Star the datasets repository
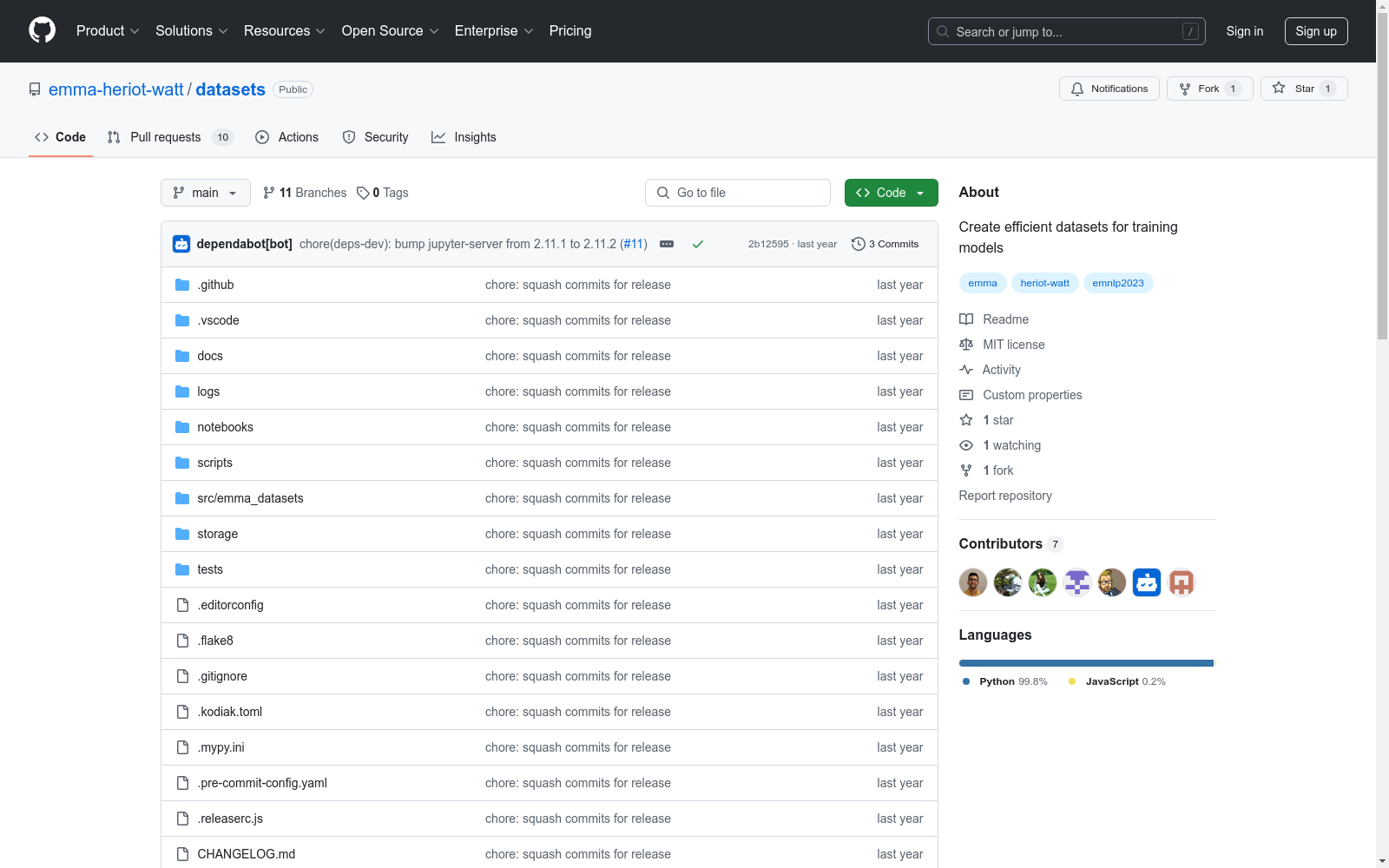Screen dimensions: 1389x868 (x=1304, y=89)
